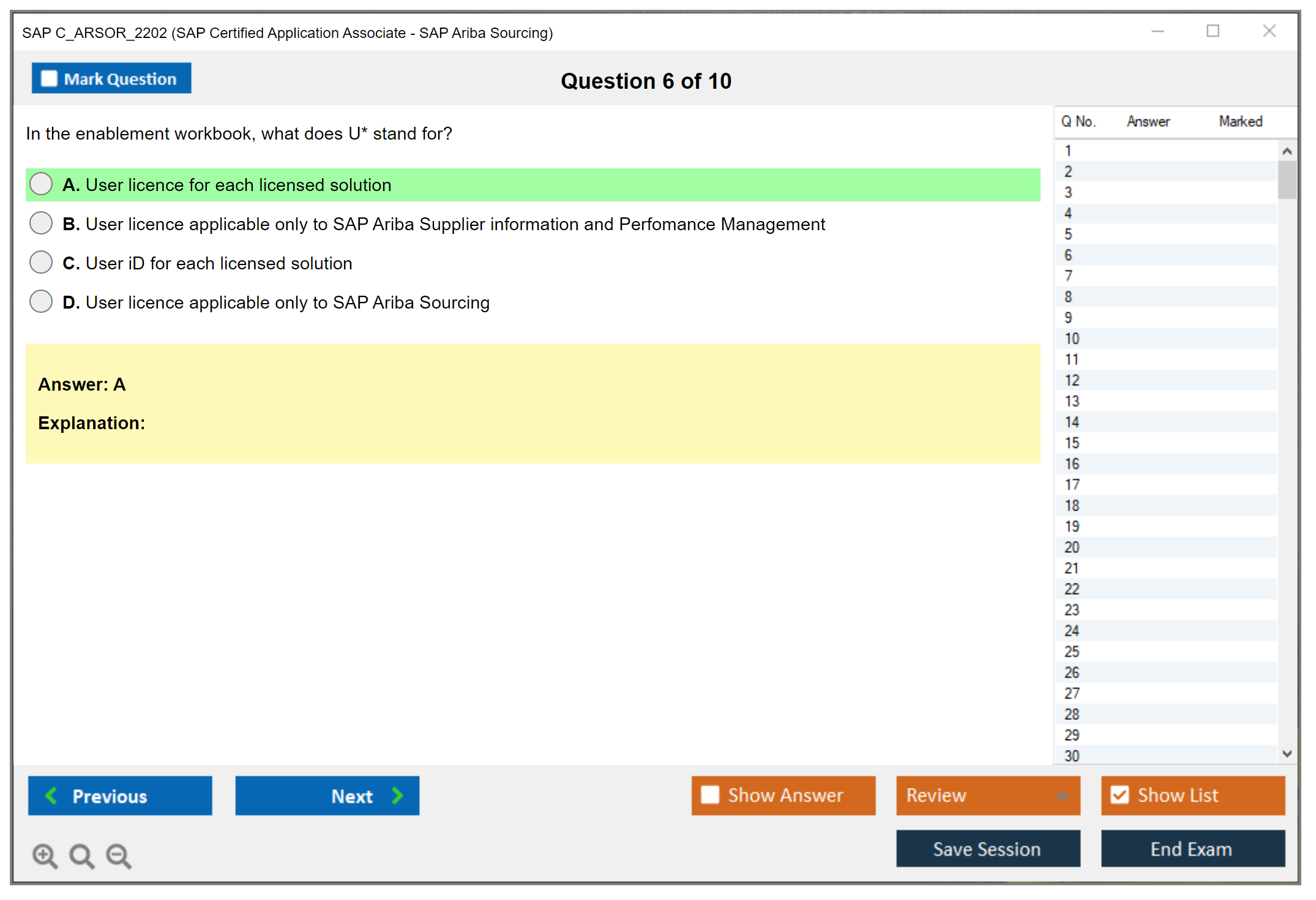Click the zoom in magnifier icon
The image size is (1316, 900).
tap(45, 855)
